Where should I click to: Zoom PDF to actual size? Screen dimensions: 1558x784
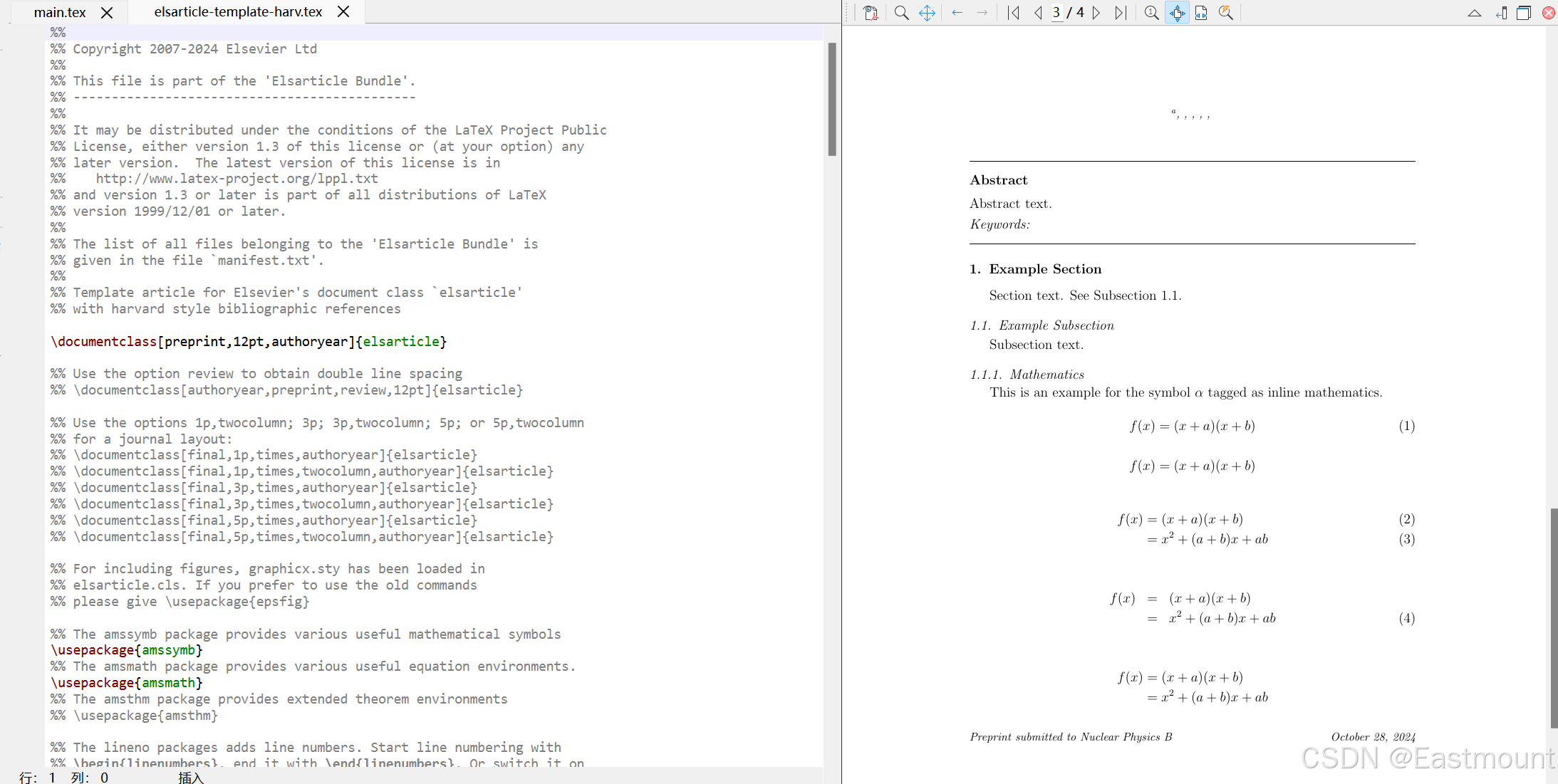click(1151, 13)
